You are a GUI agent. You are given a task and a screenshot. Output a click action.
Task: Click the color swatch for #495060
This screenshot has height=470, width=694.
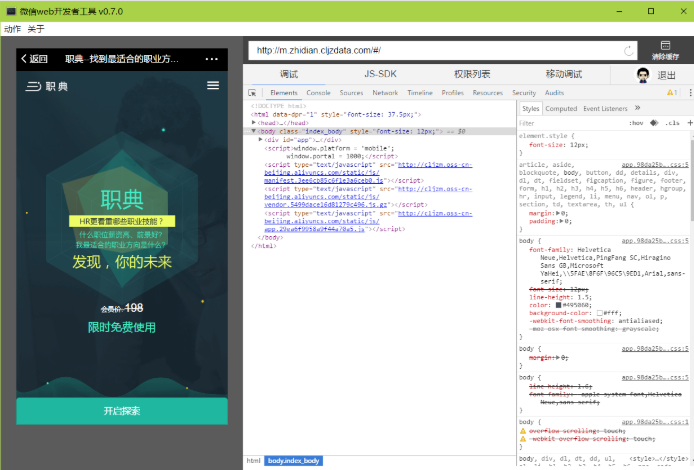point(559,305)
